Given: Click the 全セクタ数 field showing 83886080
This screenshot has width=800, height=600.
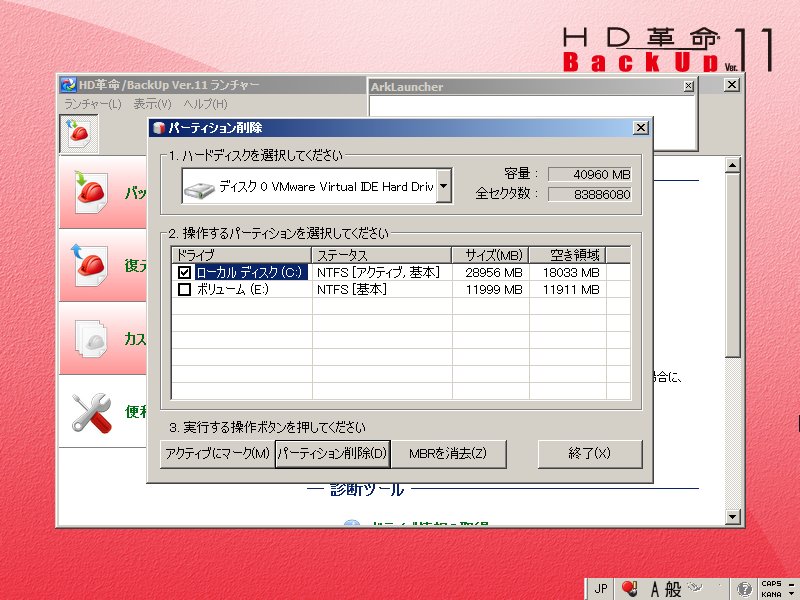Looking at the screenshot, I should pyautogui.click(x=590, y=194).
